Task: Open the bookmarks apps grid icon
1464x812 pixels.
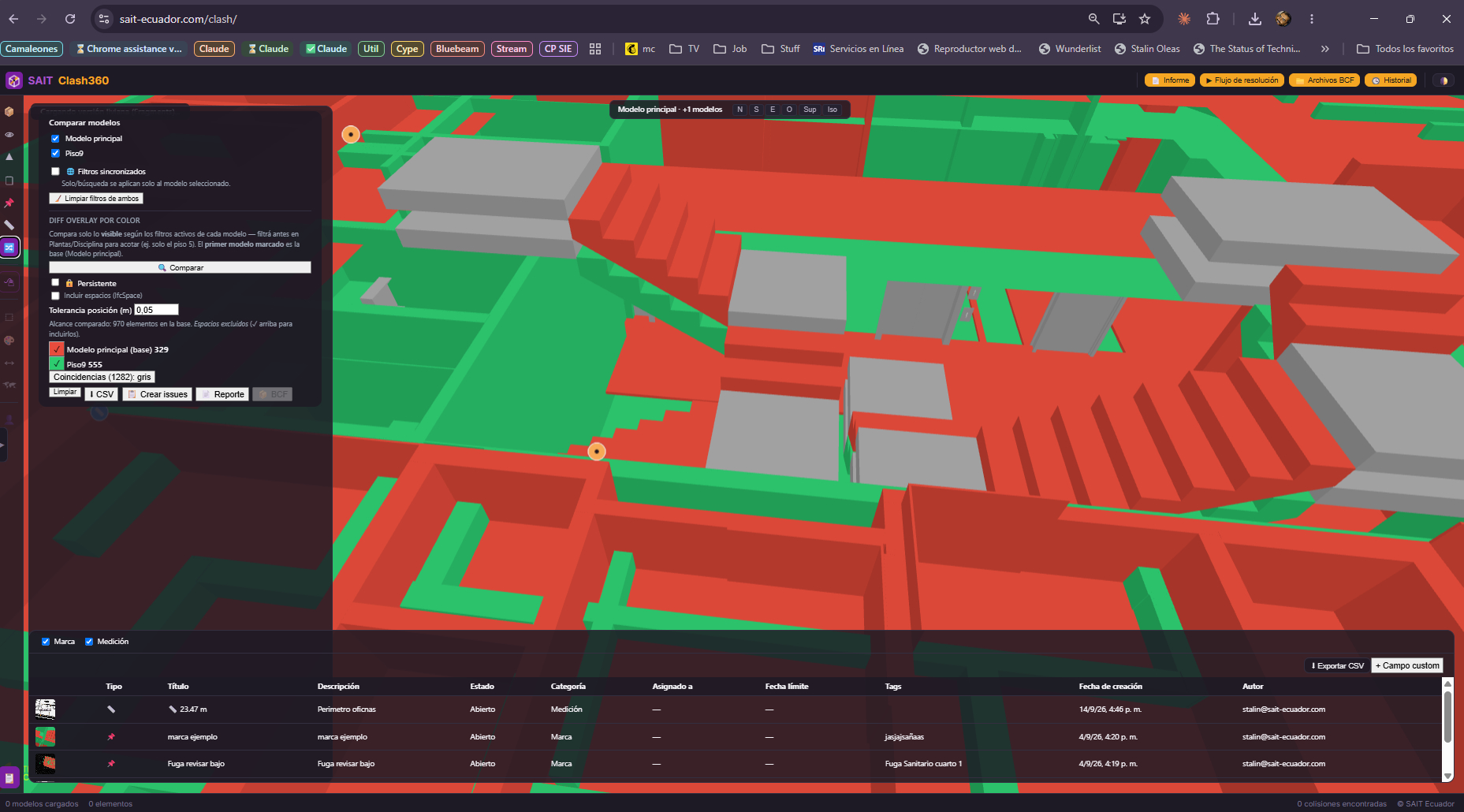Action: click(x=595, y=49)
